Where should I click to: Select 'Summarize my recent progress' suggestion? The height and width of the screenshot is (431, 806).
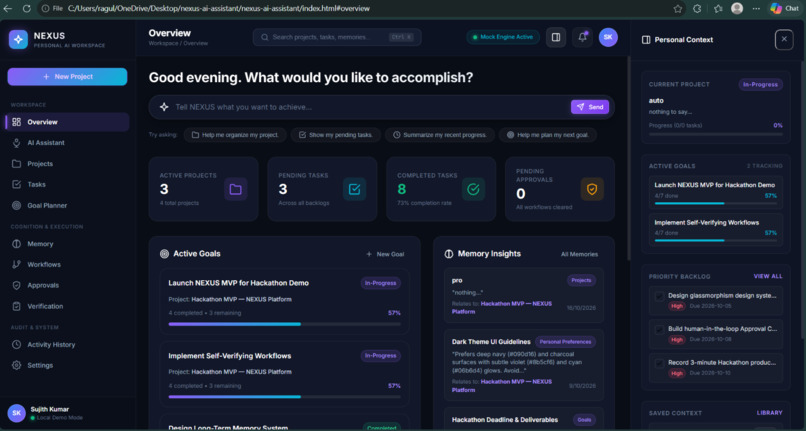point(440,135)
